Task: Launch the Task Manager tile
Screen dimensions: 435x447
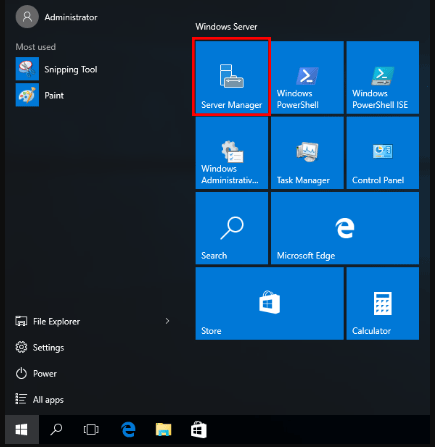Action: coord(307,153)
